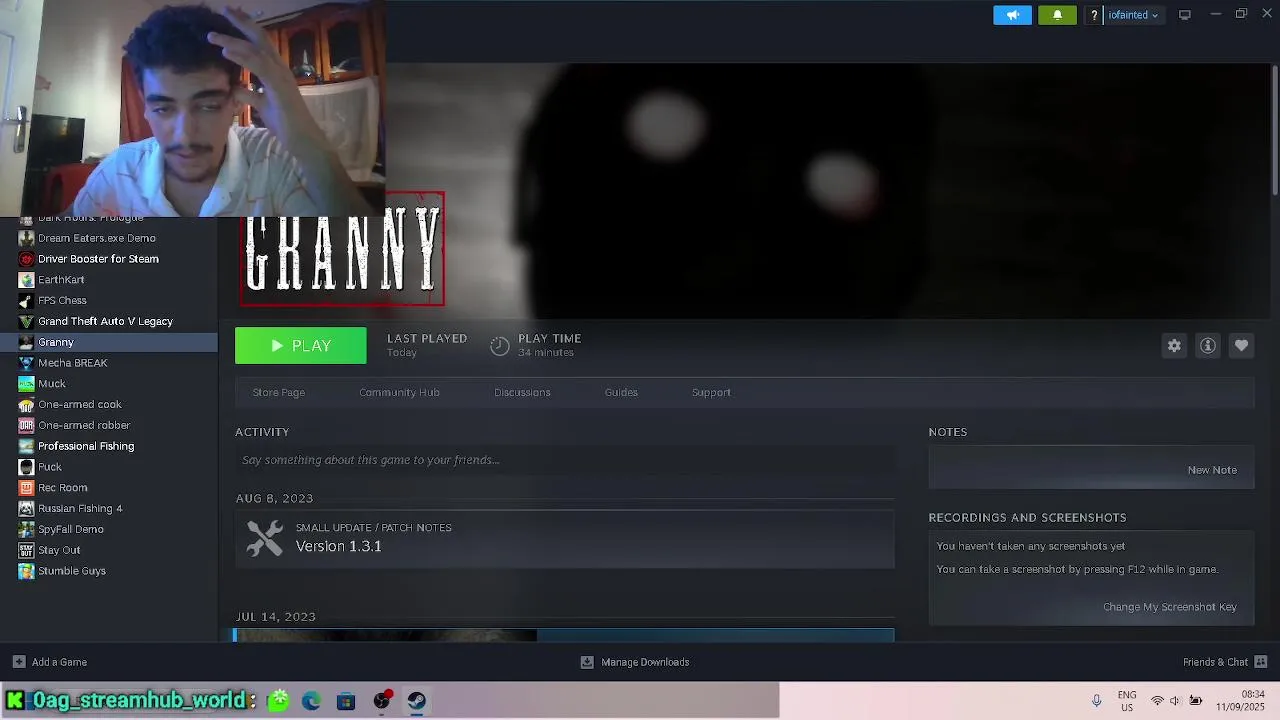Open the Community Hub tab

click(399, 392)
